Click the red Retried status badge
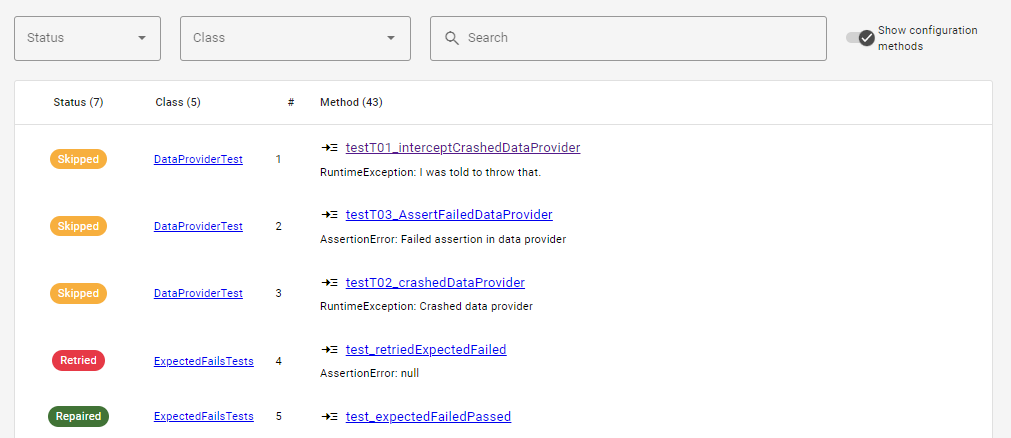The width and height of the screenshot is (1011, 438). pos(78,361)
